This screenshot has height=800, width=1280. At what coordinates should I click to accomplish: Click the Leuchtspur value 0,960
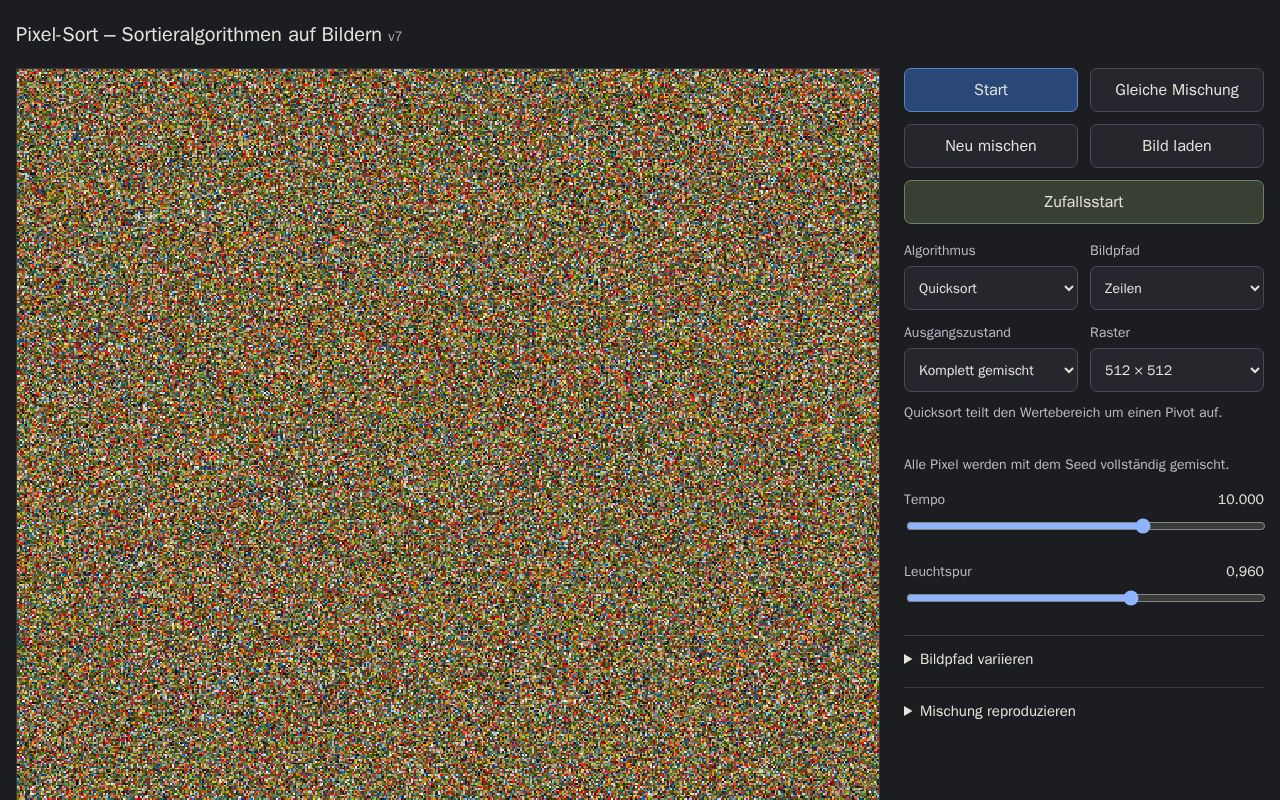(x=1245, y=571)
